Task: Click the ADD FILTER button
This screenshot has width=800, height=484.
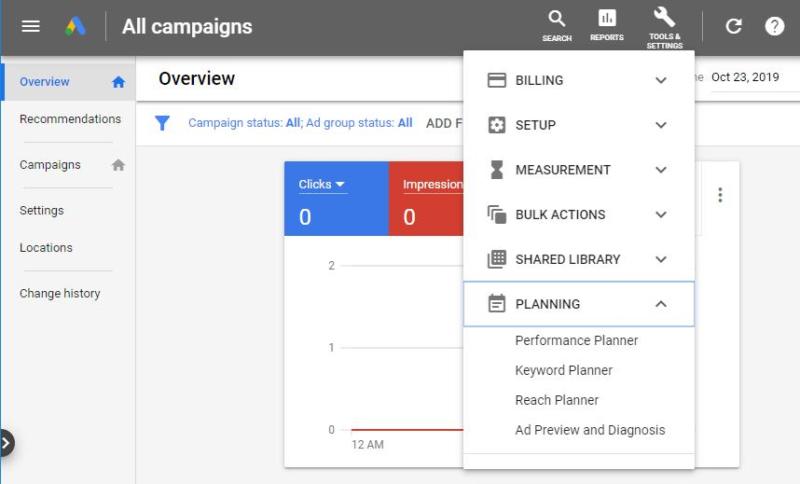Action: coord(444,123)
